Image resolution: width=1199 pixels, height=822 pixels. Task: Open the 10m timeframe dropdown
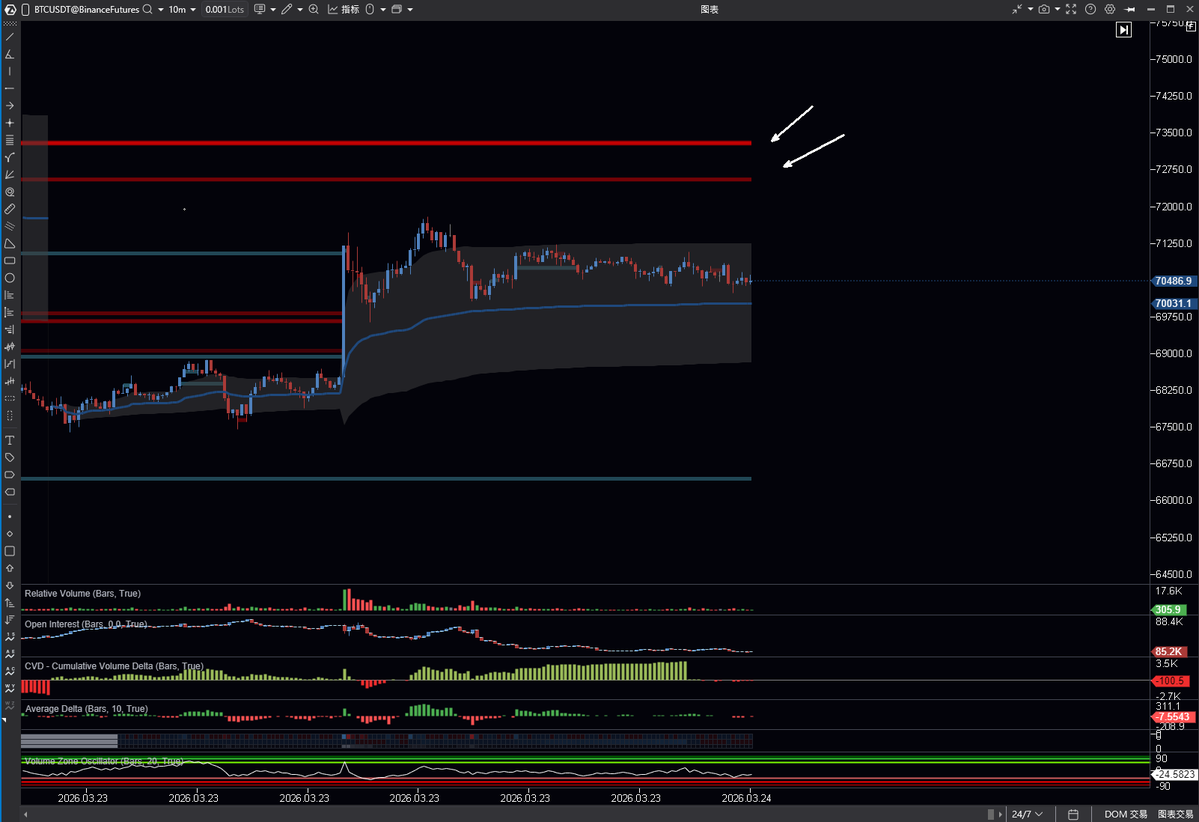(x=182, y=9)
